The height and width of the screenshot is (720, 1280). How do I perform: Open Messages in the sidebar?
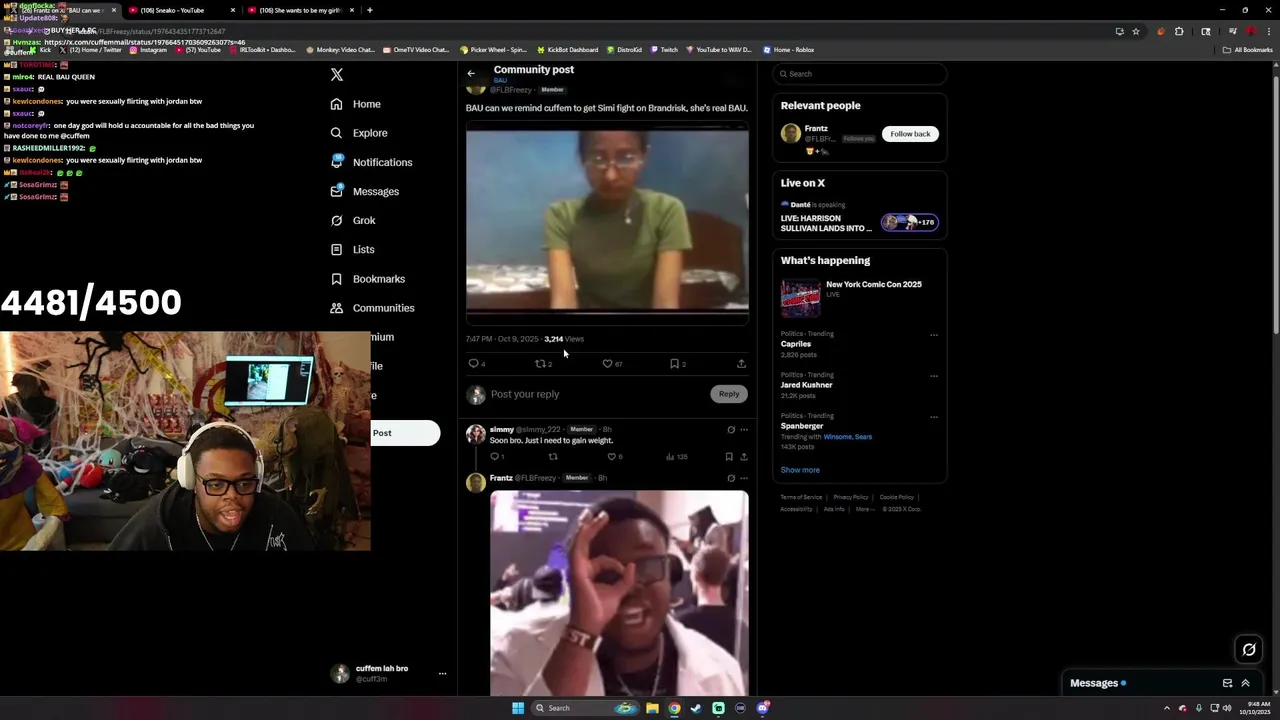pos(364,191)
